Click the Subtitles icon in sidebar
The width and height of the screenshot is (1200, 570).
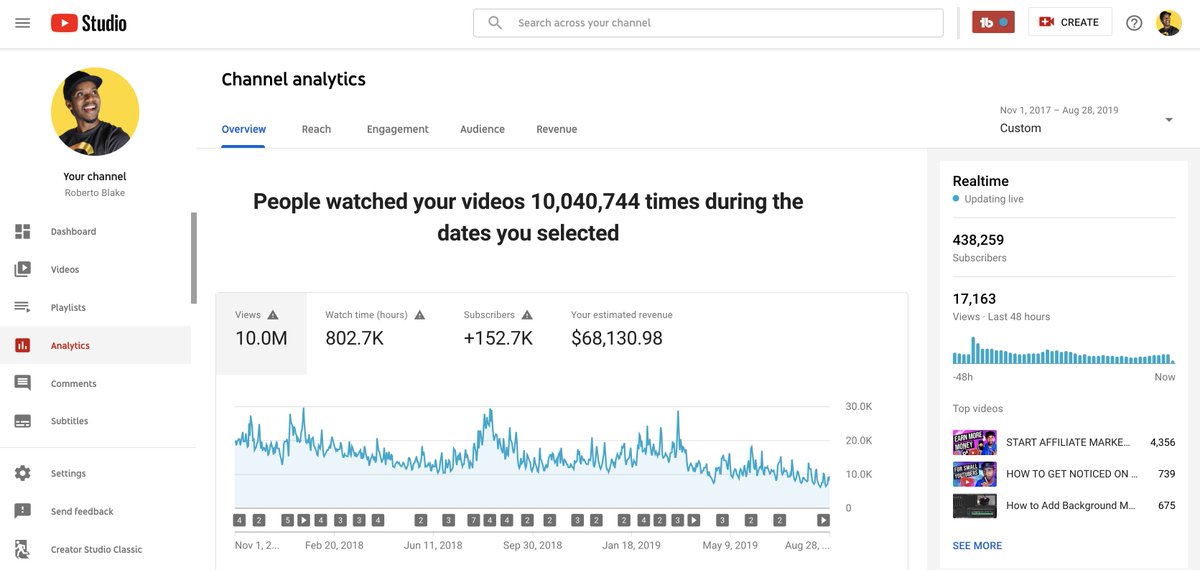(22, 422)
